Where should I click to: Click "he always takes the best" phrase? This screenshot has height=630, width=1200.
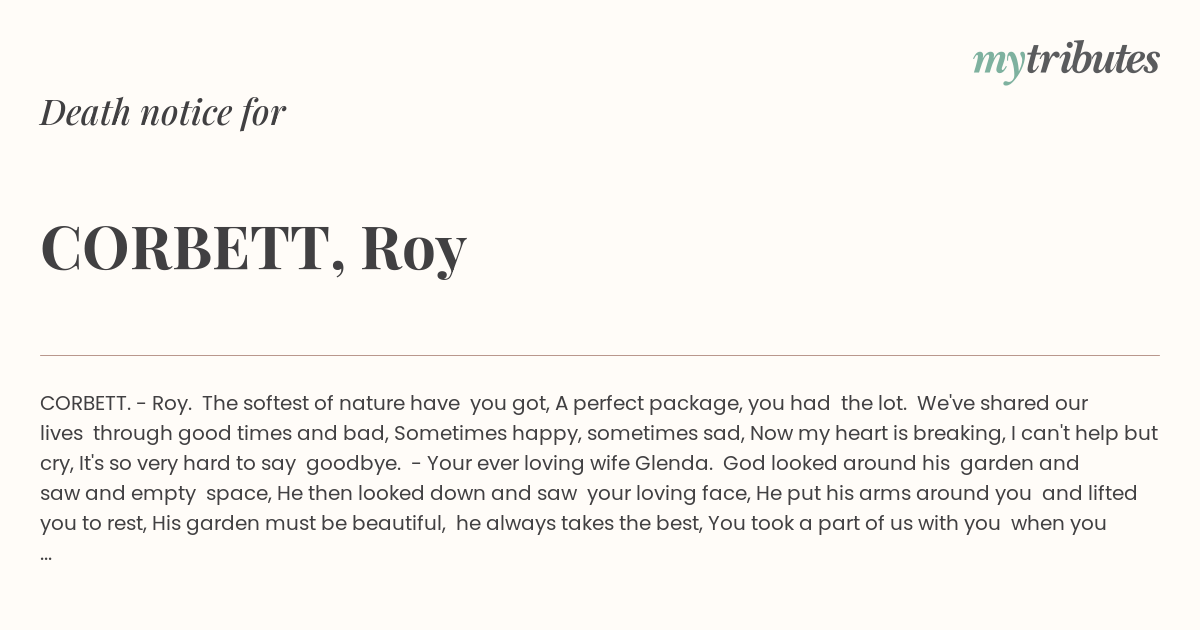coord(579,524)
